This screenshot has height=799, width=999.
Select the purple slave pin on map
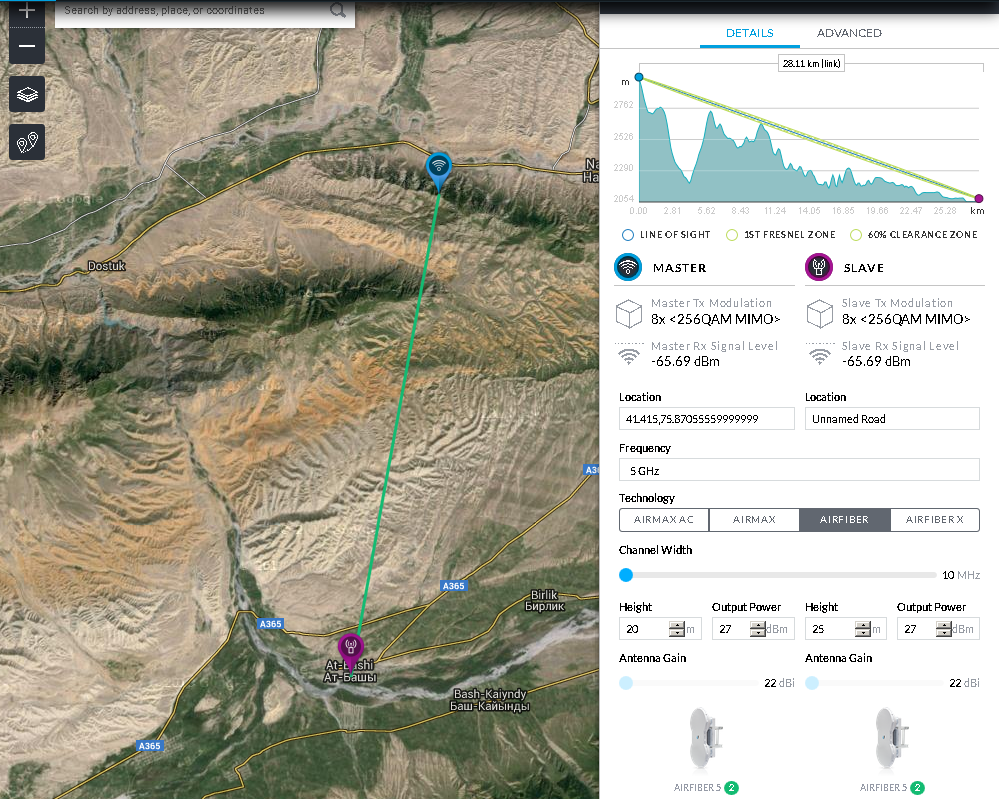[x=350, y=647]
